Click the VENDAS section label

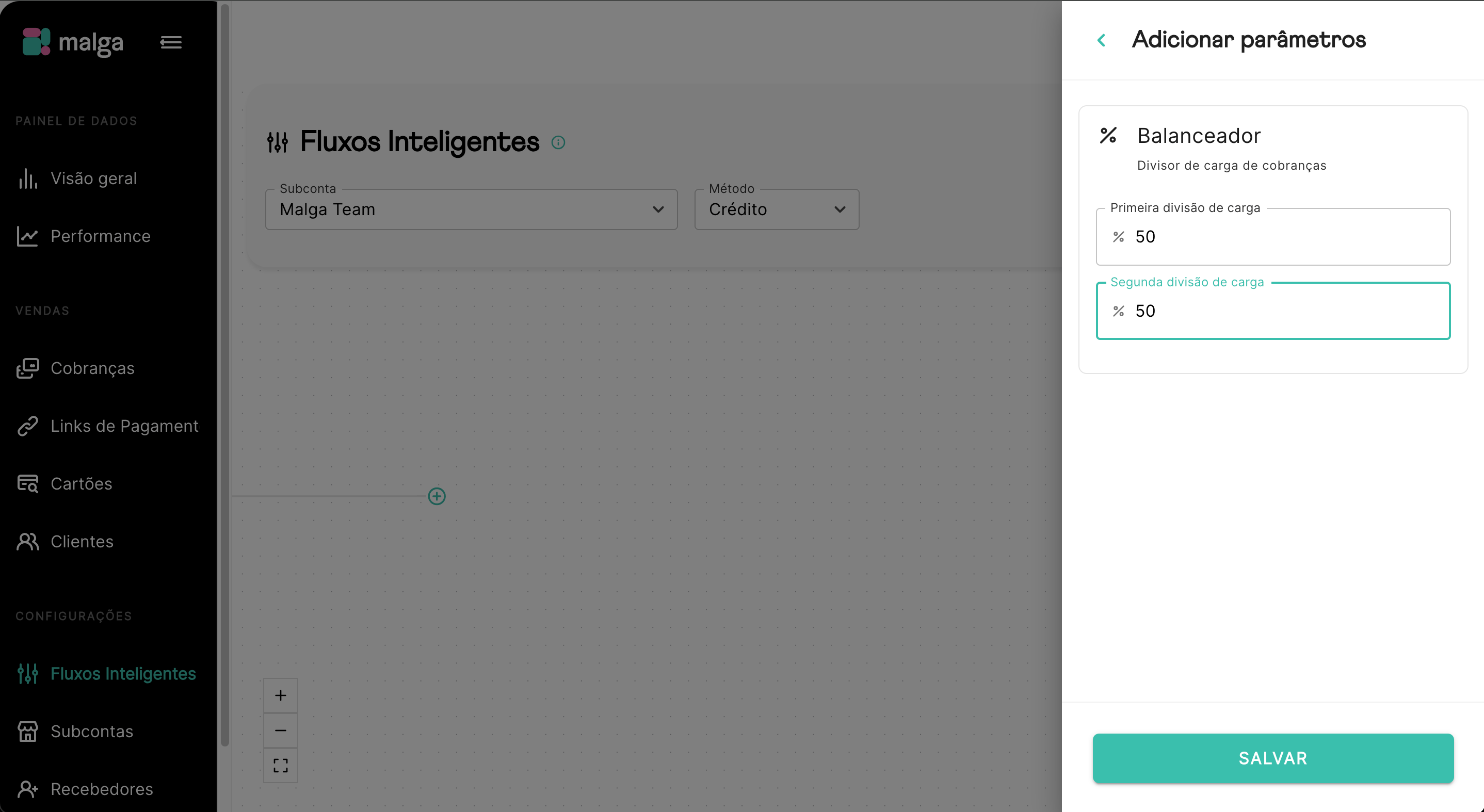pos(43,311)
